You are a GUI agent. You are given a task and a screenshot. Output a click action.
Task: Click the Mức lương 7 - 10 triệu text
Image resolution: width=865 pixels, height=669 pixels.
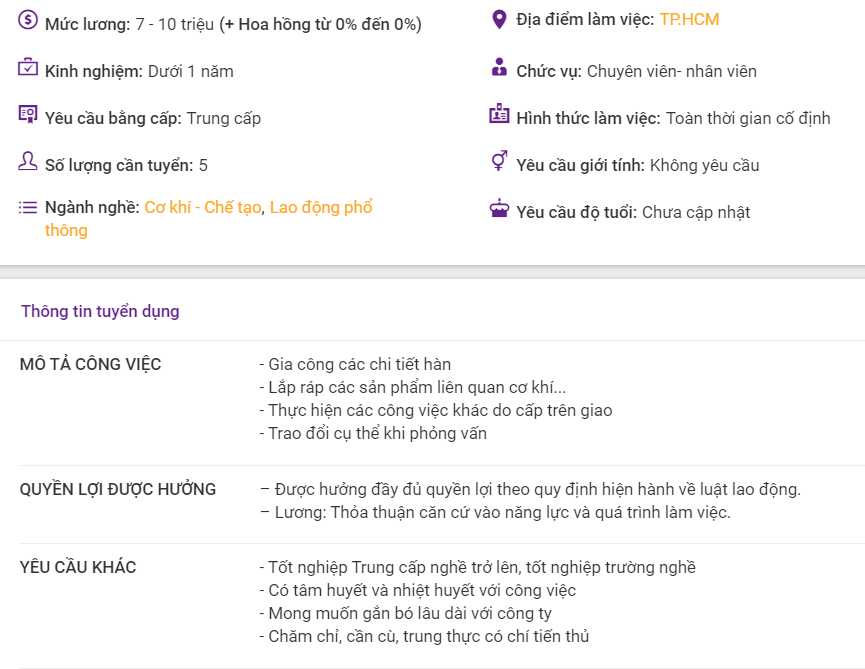click(x=129, y=24)
